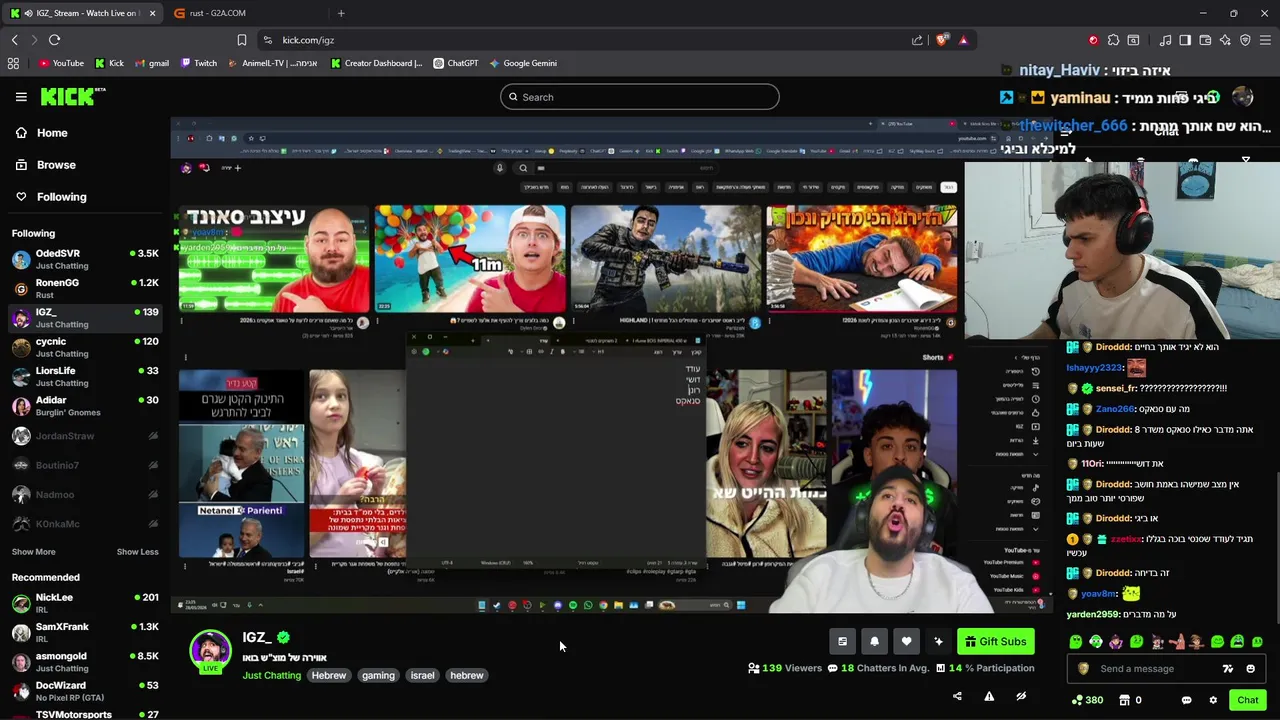Image resolution: width=1280 pixels, height=720 pixels.
Task: Toggle the crossed-eye hide icon
Action: click(1021, 697)
